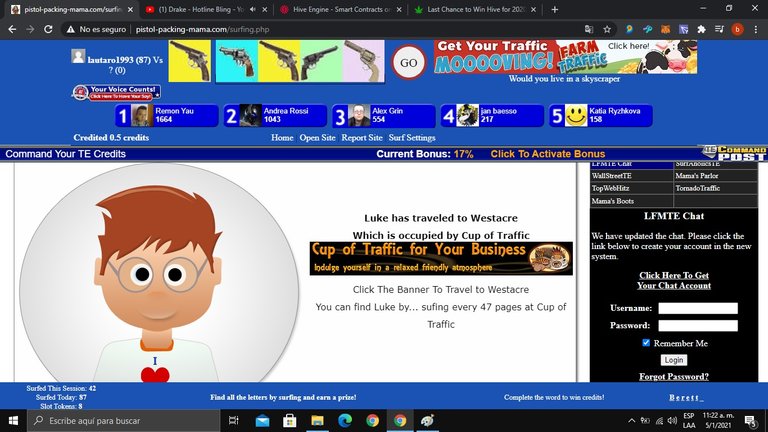This screenshot has height=432, width=768.
Task: Click the Cup of Traffic banner
Action: click(x=441, y=258)
